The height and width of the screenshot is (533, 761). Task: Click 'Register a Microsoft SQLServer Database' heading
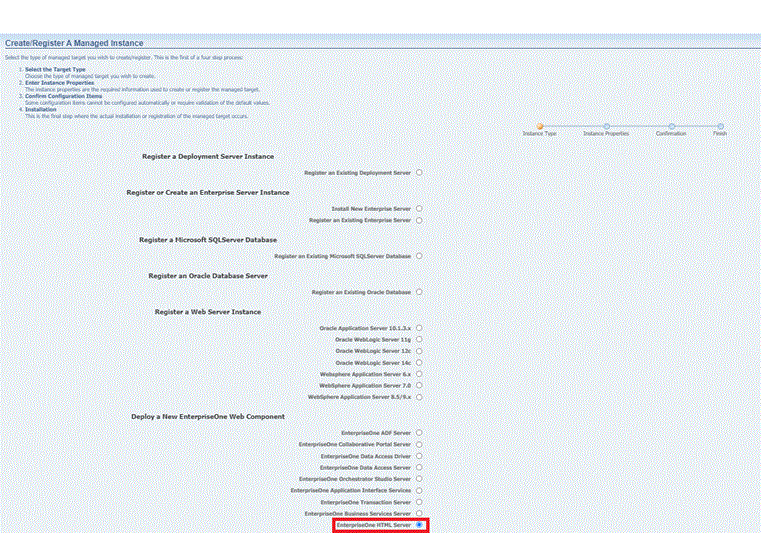click(x=208, y=240)
